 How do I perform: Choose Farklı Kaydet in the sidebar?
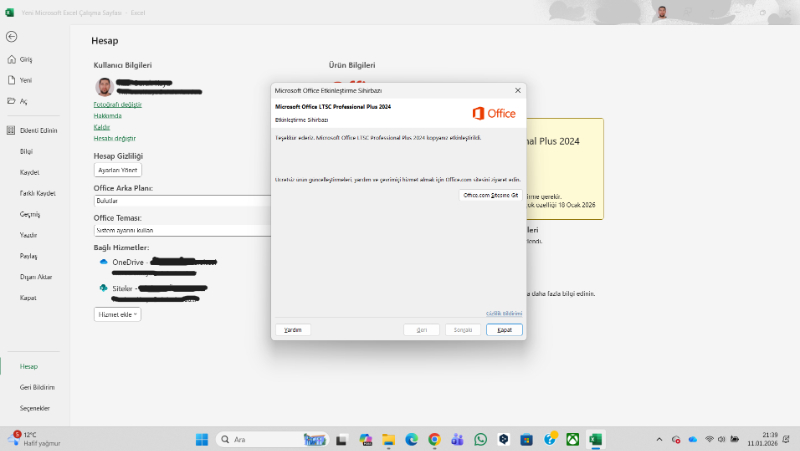[38, 193]
